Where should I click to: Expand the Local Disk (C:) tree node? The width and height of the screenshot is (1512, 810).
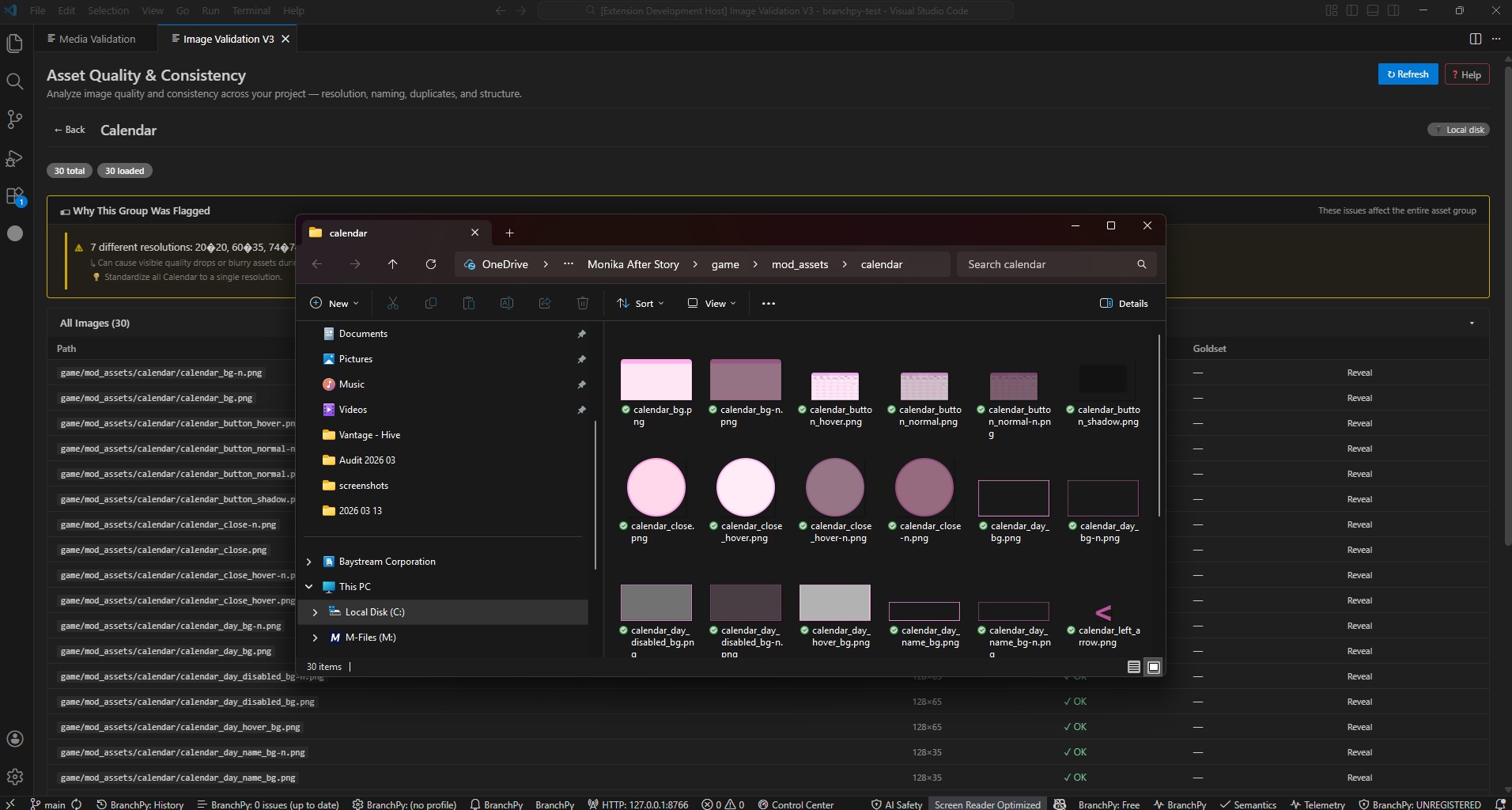pyautogui.click(x=315, y=612)
